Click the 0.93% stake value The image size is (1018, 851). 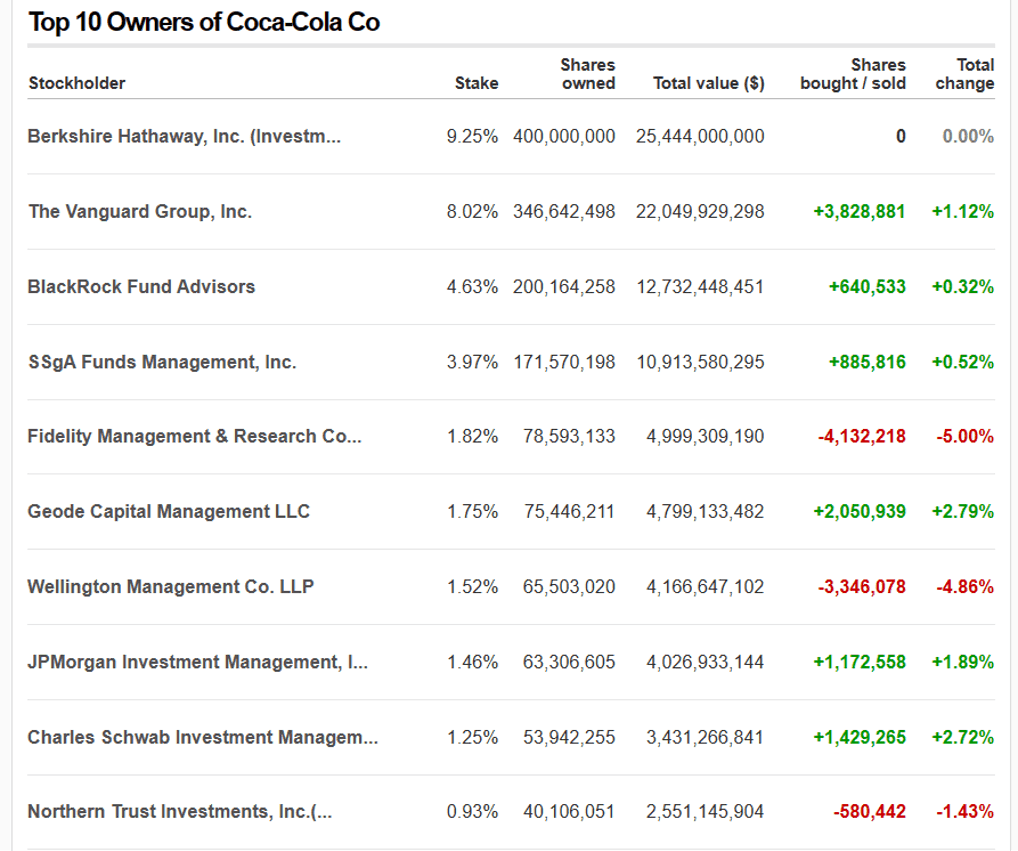tap(472, 811)
